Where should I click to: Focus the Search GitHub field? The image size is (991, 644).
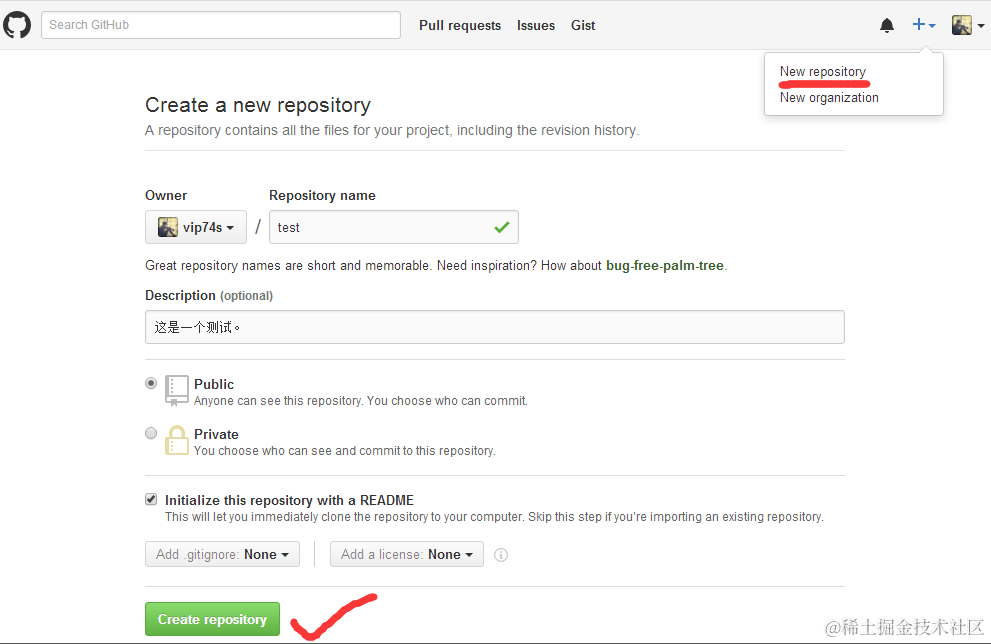(221, 25)
